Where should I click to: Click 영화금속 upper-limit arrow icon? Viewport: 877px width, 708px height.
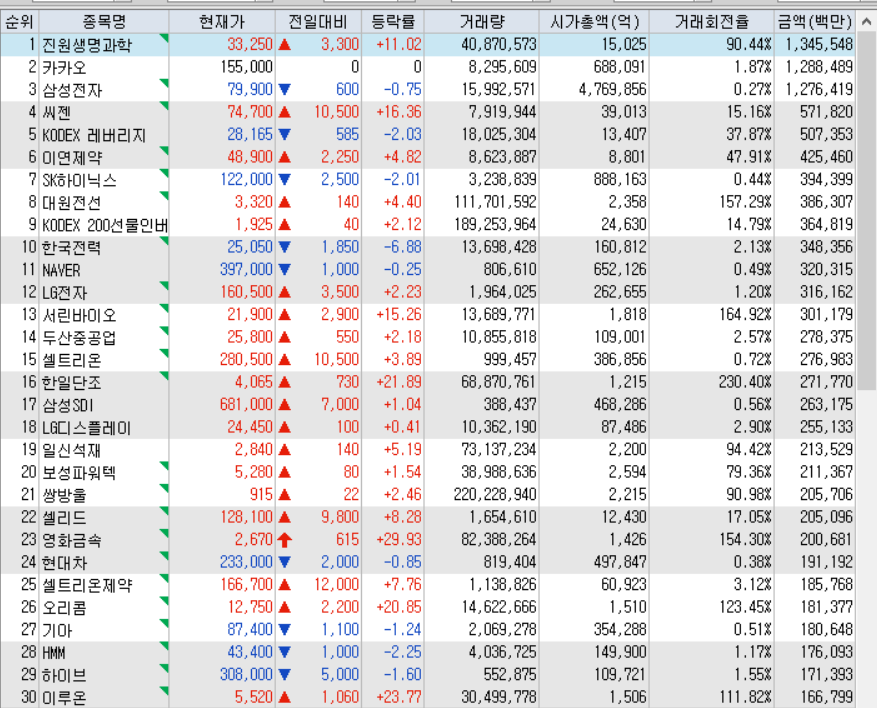click(x=285, y=540)
